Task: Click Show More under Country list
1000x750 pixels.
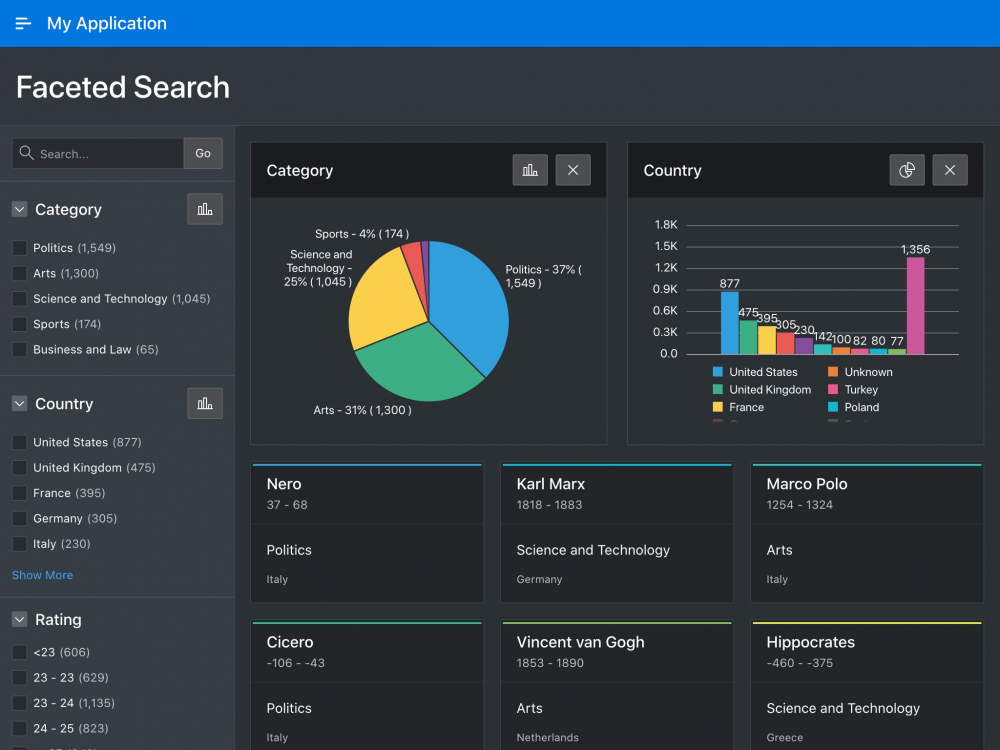Action: (42, 575)
